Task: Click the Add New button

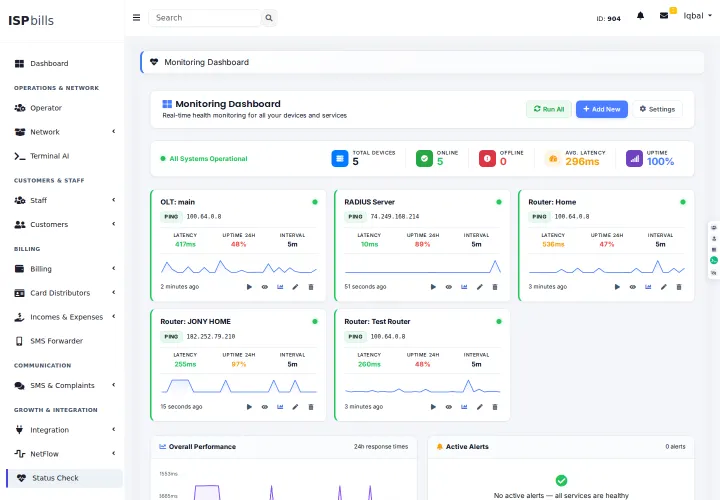Action: [x=602, y=109]
